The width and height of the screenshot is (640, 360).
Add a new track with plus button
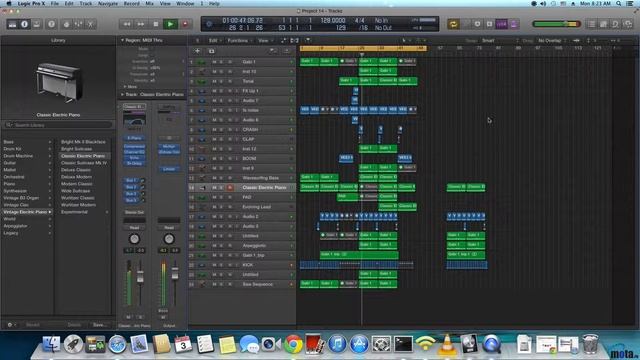pos(198,51)
